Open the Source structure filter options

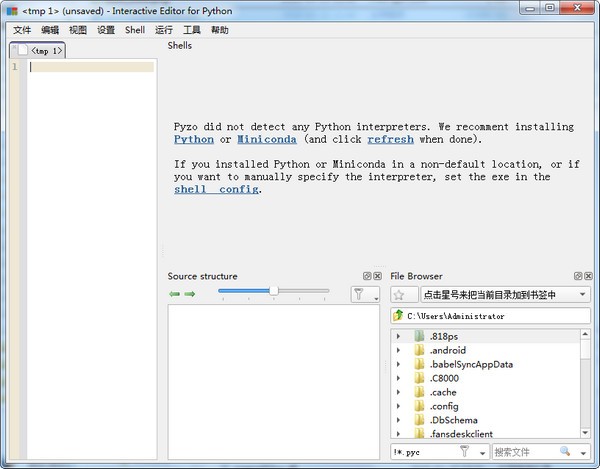coord(364,293)
